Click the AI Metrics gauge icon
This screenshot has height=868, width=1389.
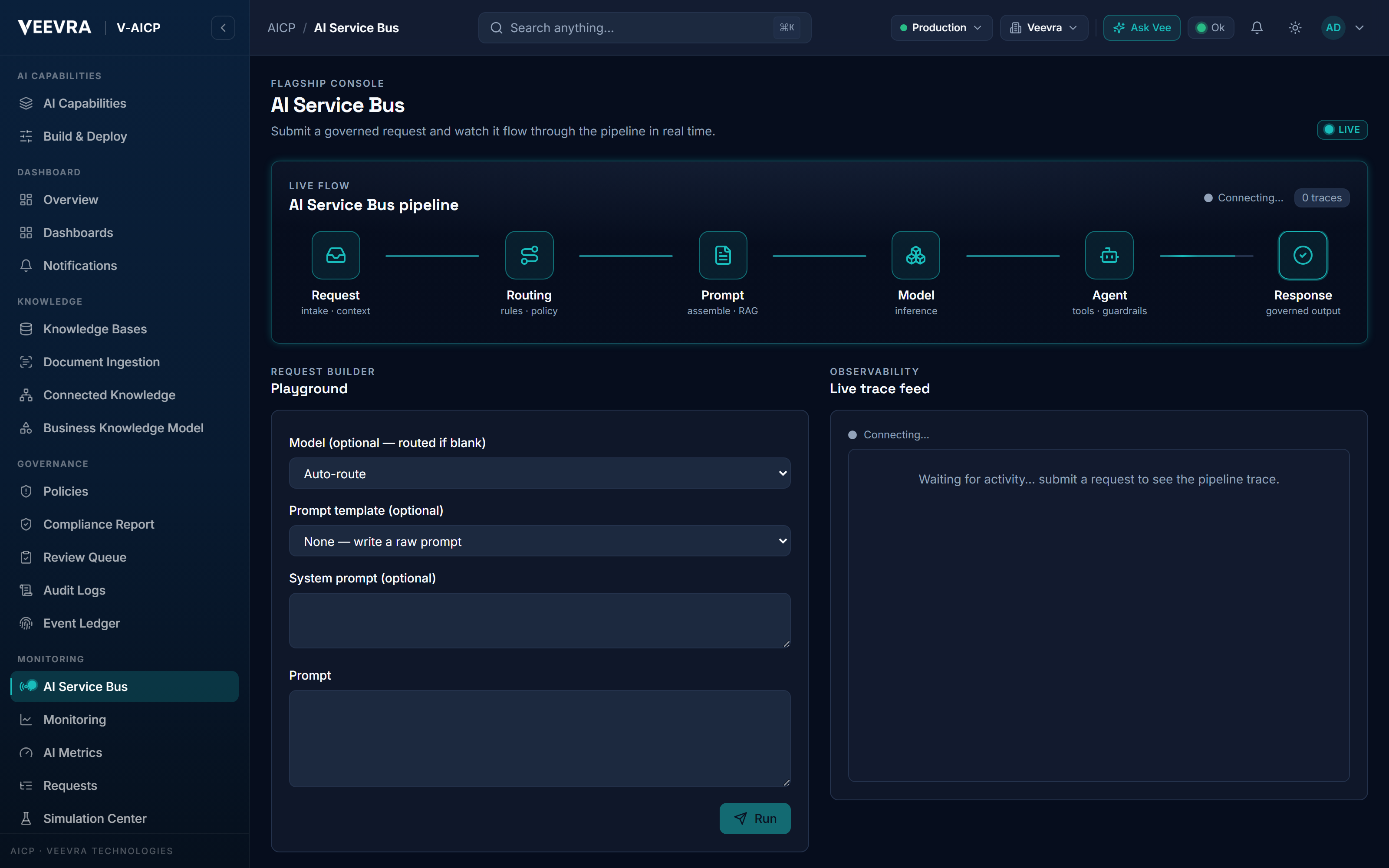point(26,753)
